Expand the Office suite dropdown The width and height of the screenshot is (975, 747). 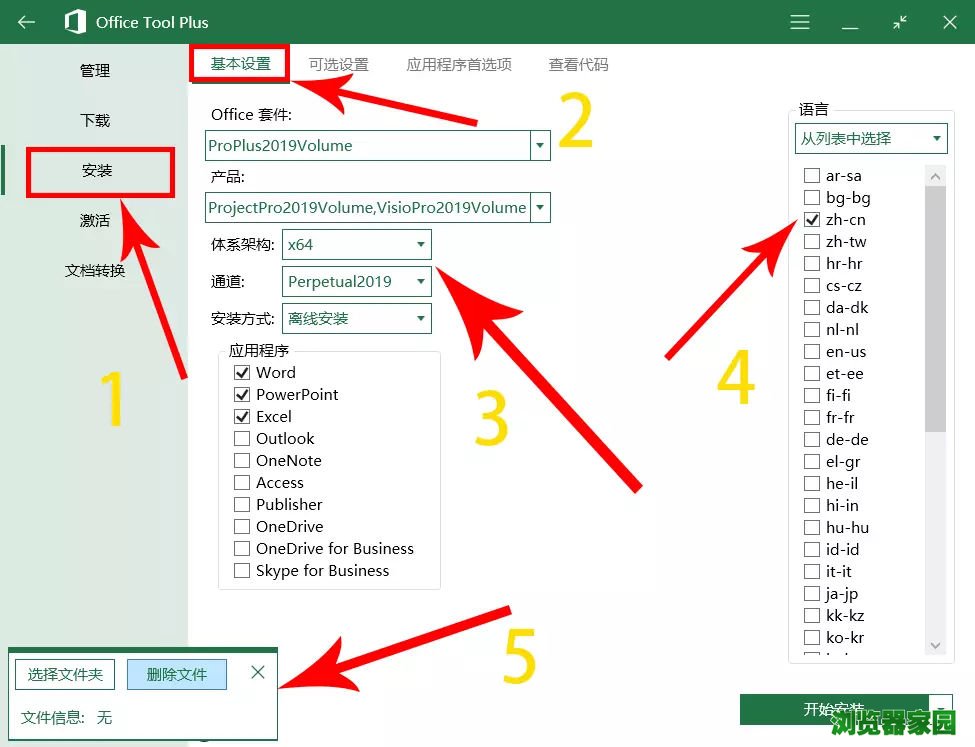(540, 146)
